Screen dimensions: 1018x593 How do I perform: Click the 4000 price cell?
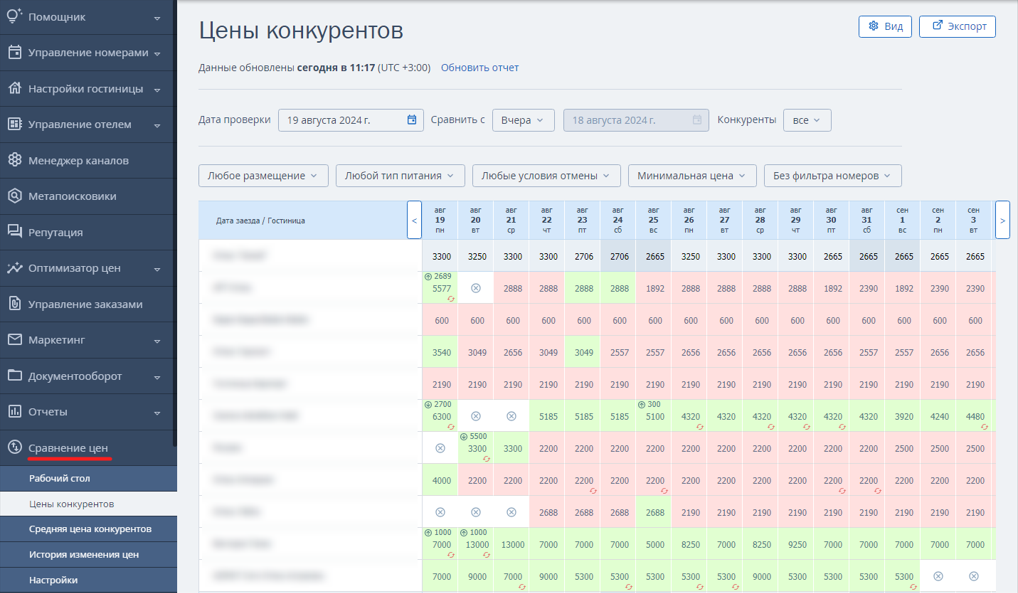(441, 481)
